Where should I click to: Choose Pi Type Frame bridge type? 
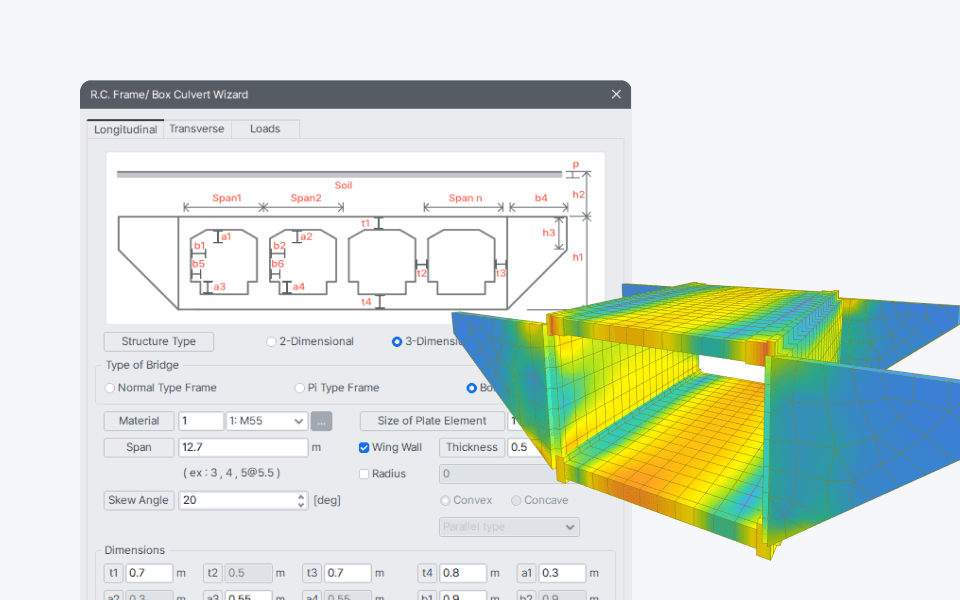(300, 388)
